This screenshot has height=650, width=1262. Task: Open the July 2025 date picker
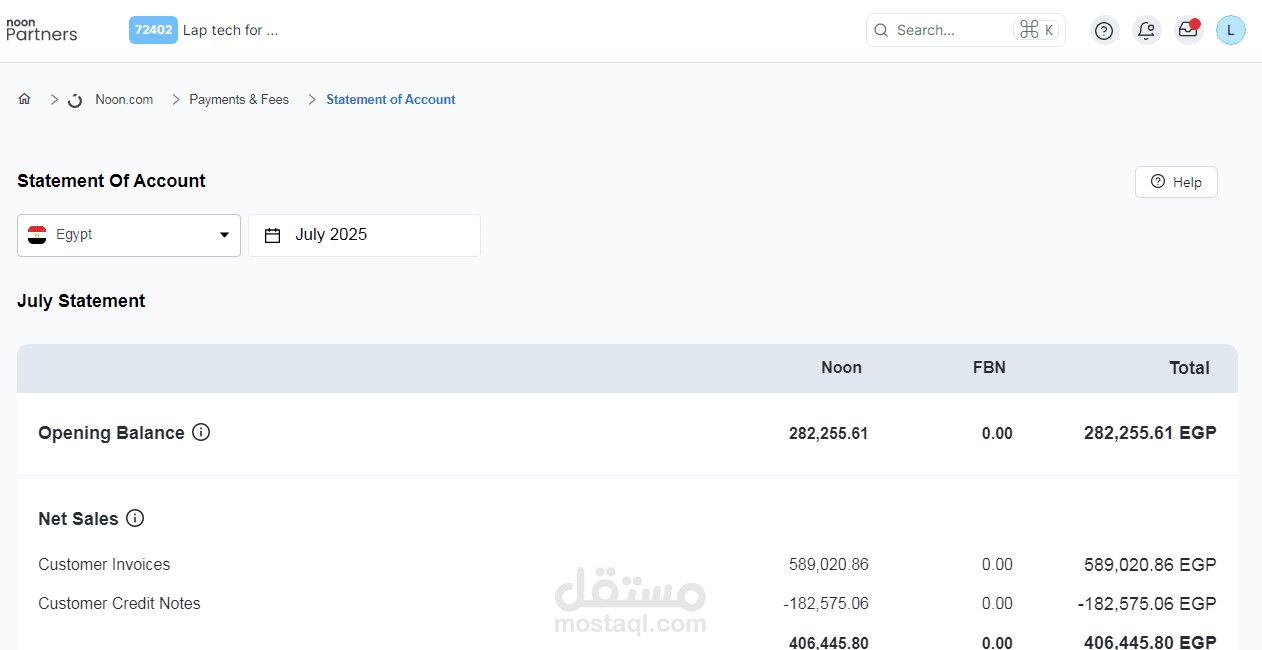[364, 235]
